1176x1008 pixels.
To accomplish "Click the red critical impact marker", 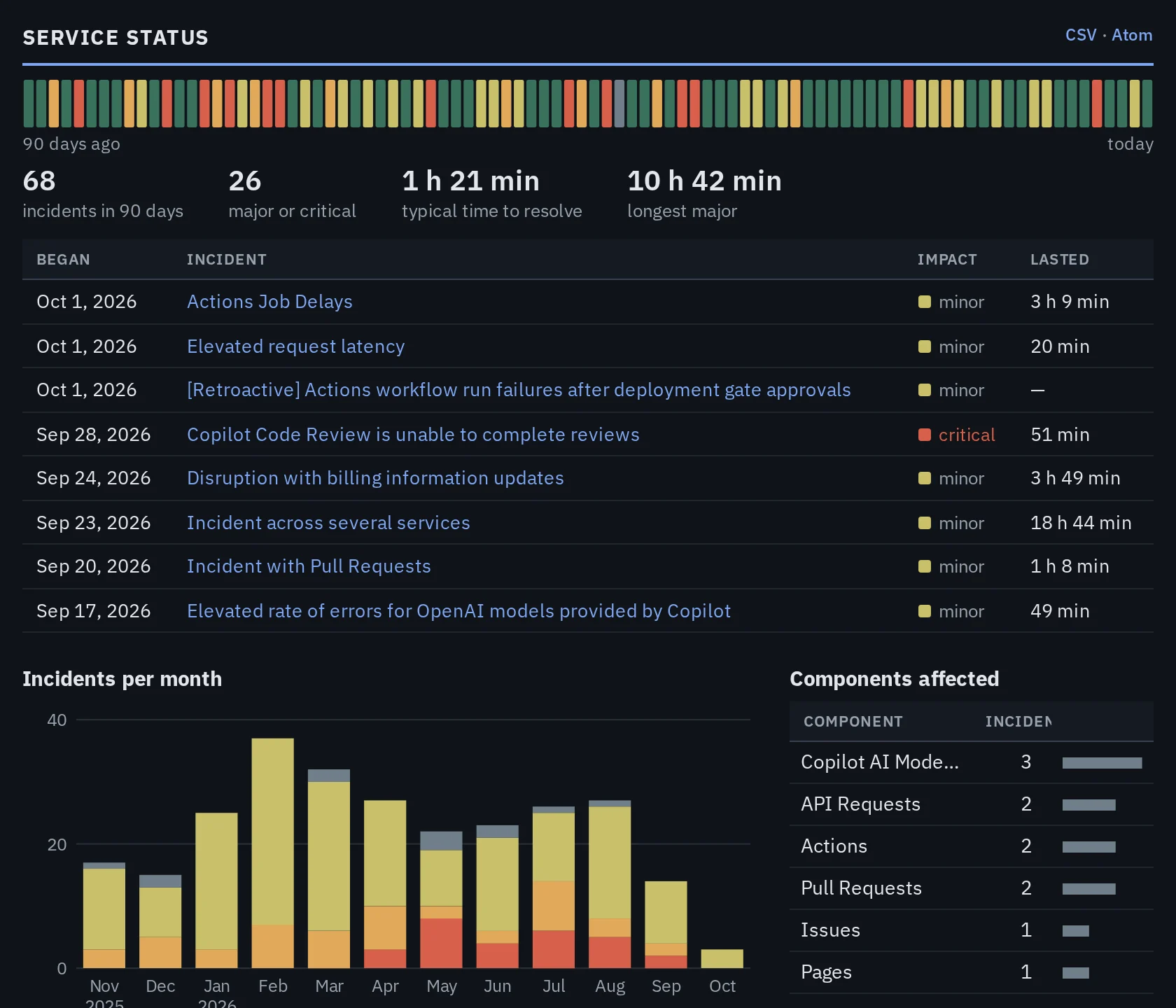I will coord(924,435).
